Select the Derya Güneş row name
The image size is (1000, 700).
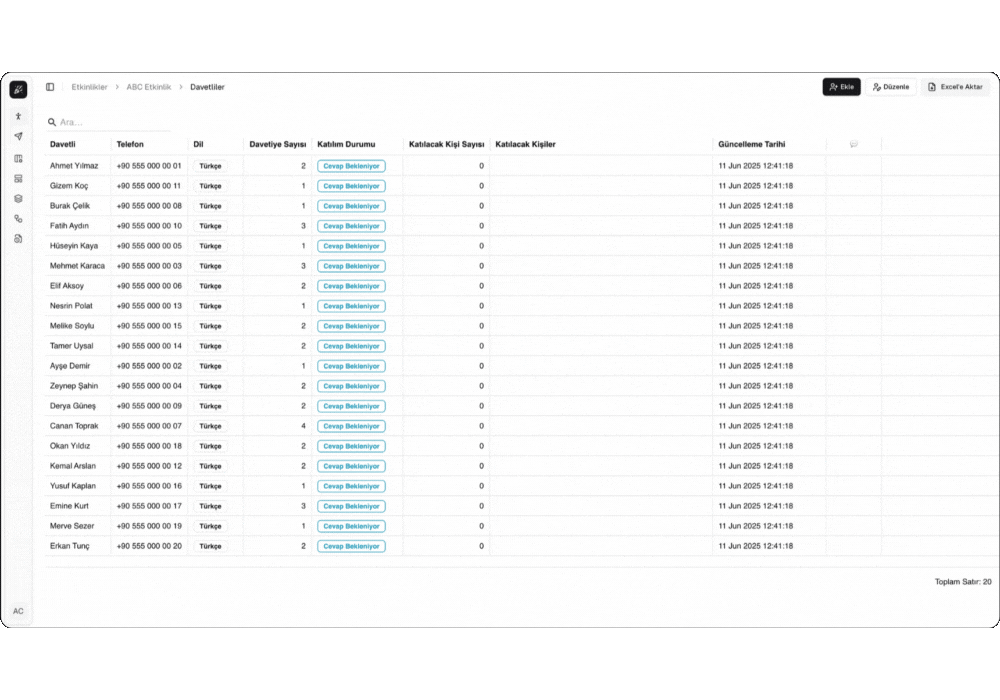click(x=73, y=406)
